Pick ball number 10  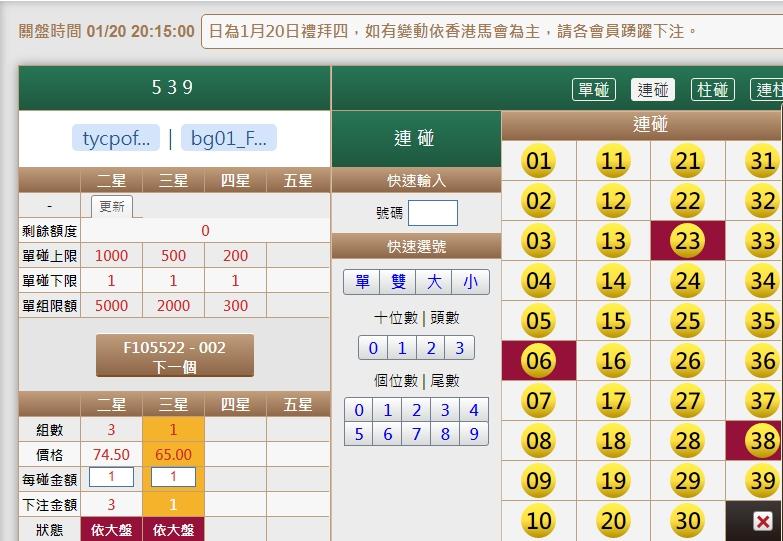point(538,521)
